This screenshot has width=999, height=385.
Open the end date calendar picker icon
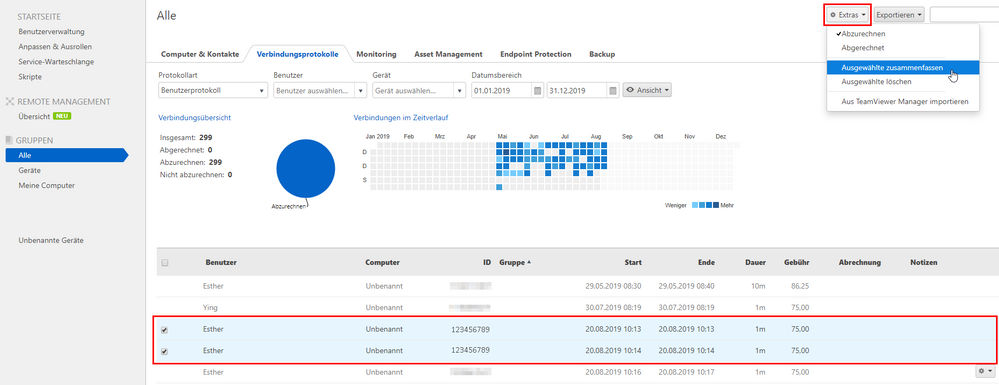612,91
